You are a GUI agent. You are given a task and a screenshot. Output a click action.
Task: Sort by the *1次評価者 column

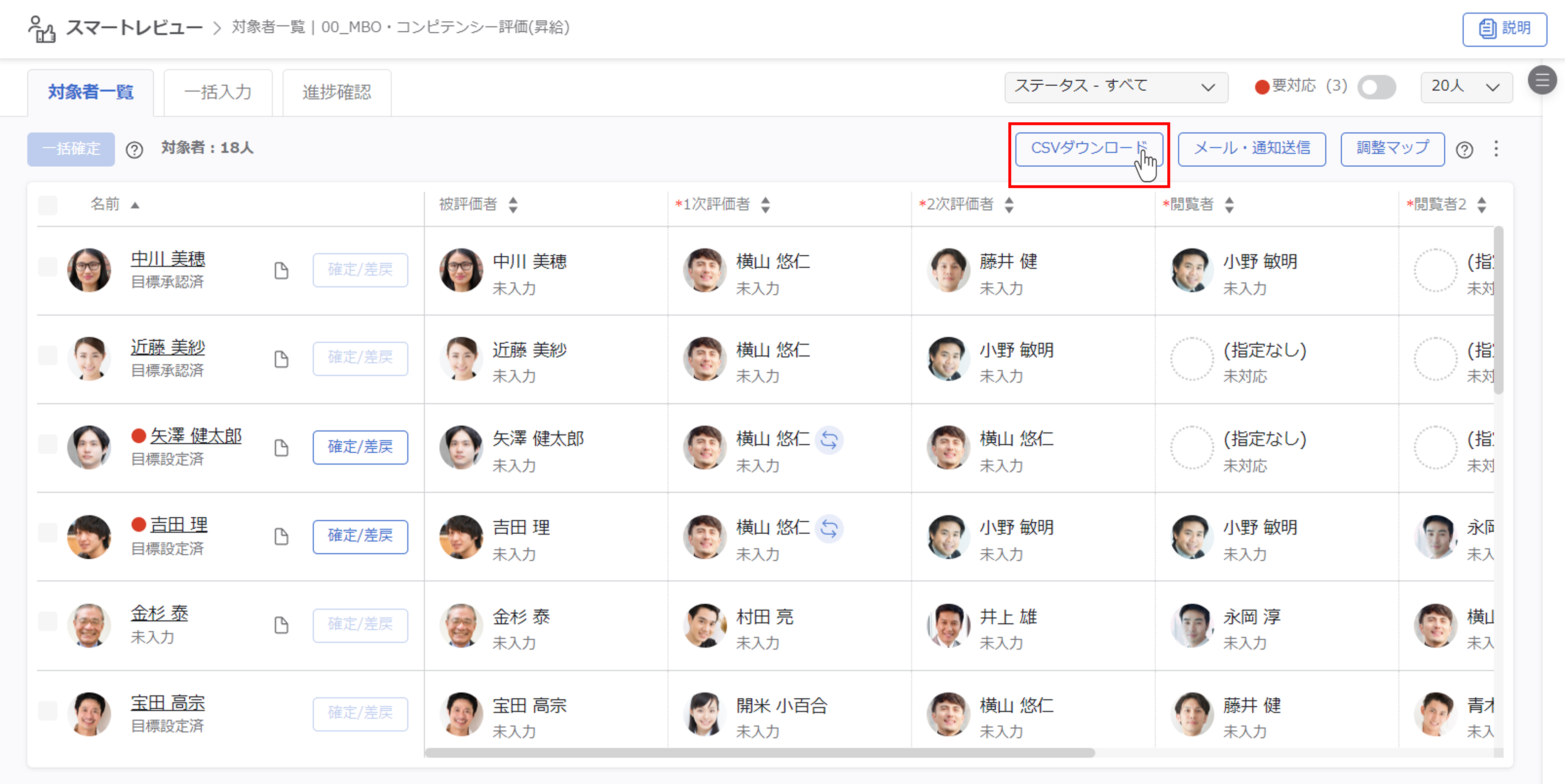click(x=765, y=205)
